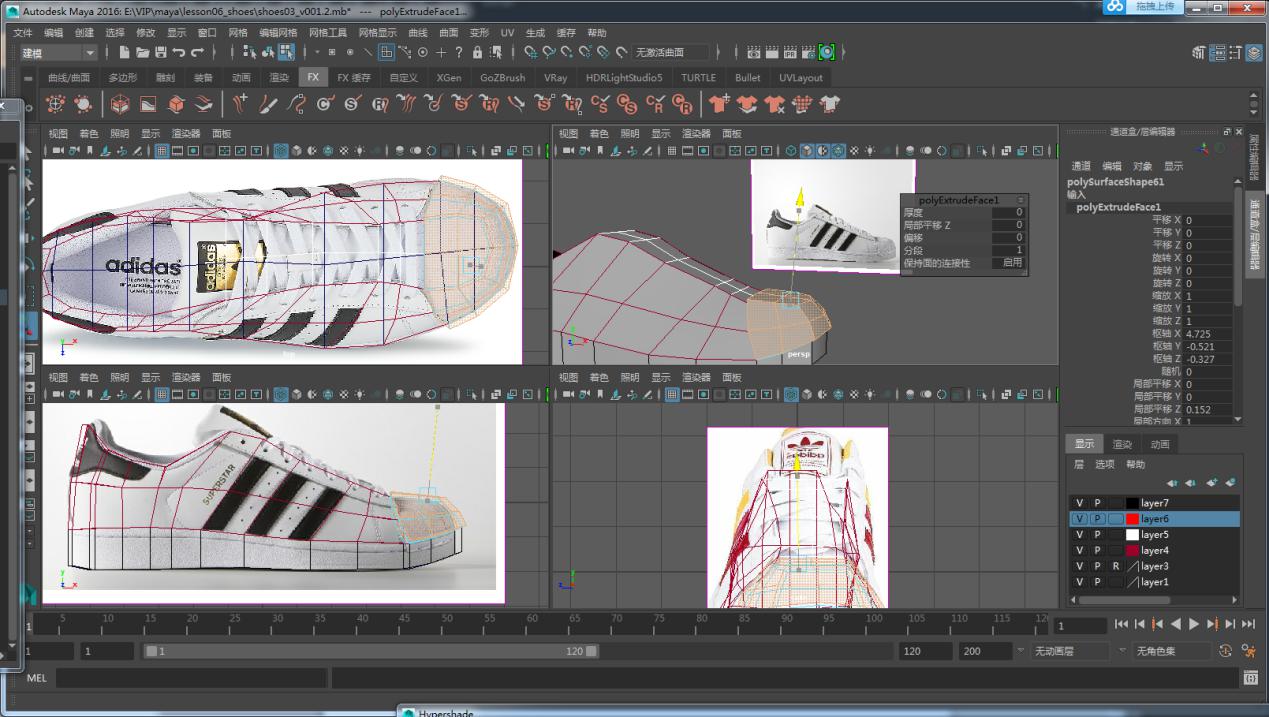
Task: Click the Open Scene folder icon
Action: coord(143,52)
